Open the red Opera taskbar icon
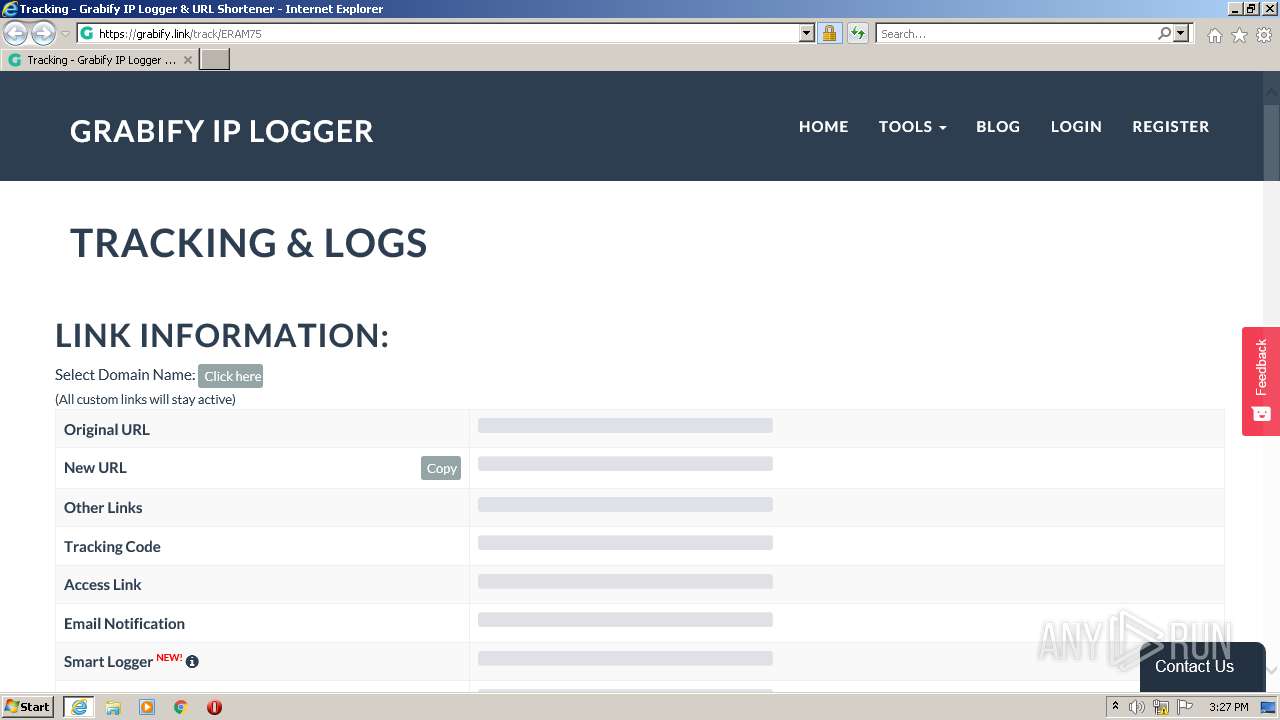 click(214, 707)
